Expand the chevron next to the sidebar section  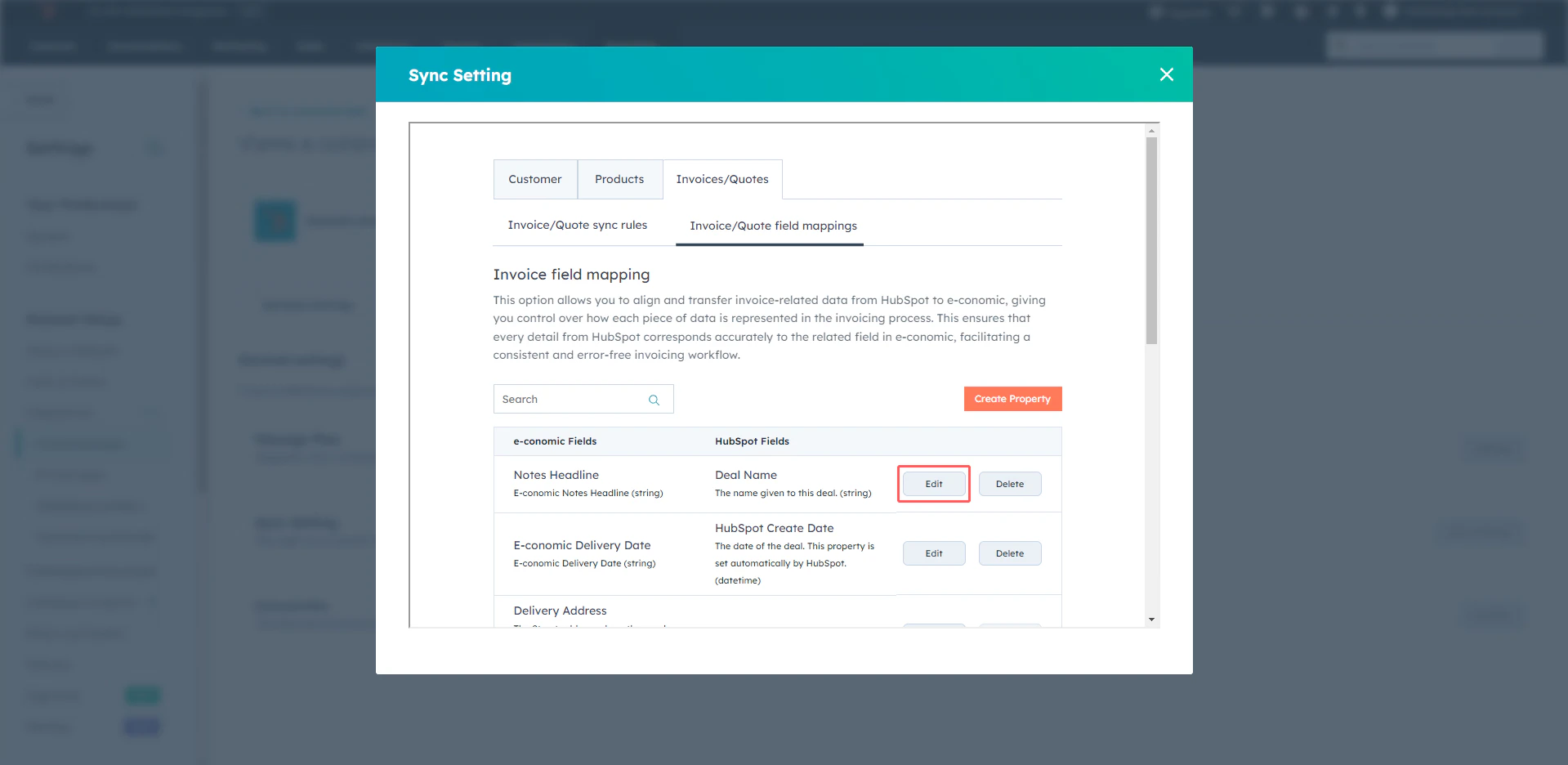(x=152, y=413)
